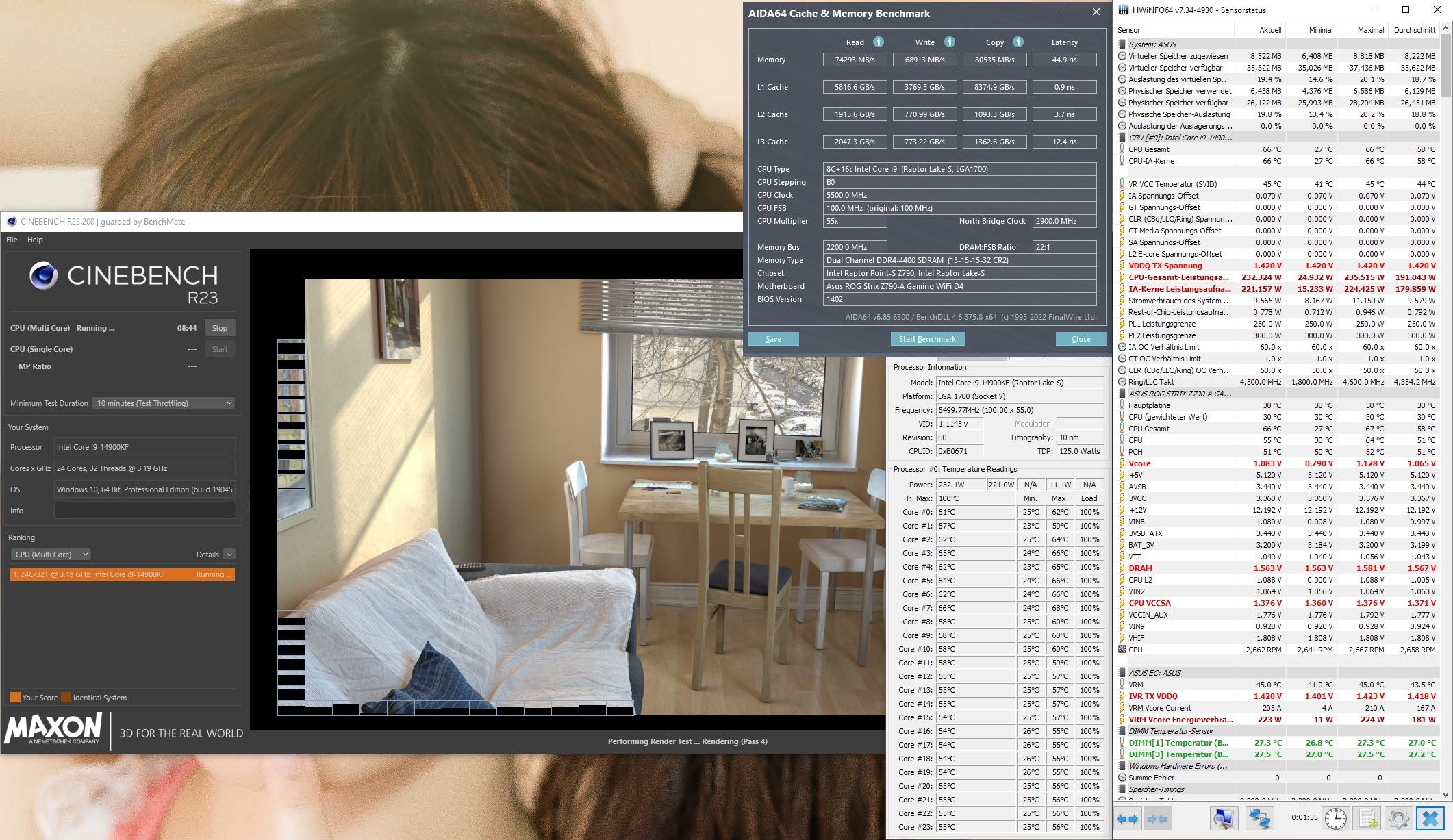
Task: Click HWiNFO blue X close sensors icon
Action: (1430, 818)
